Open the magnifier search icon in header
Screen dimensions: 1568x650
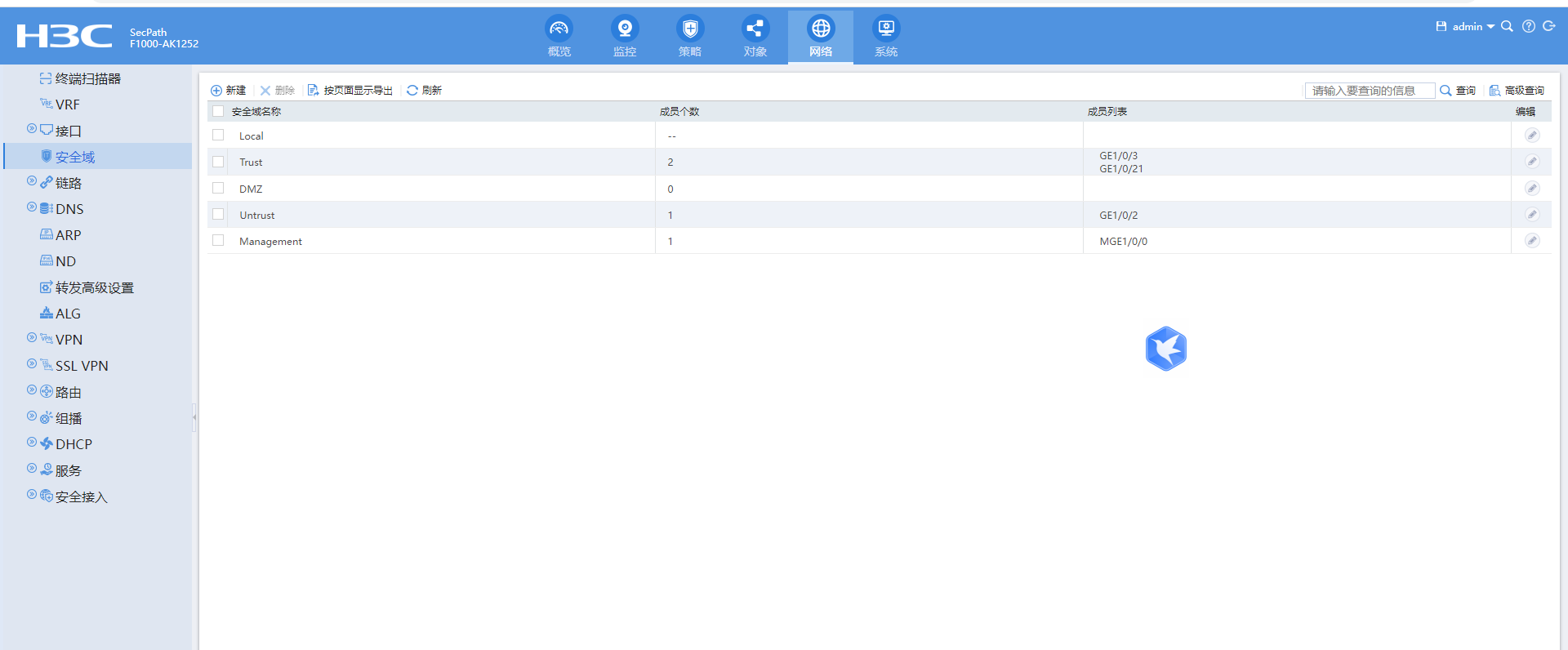click(x=1507, y=26)
